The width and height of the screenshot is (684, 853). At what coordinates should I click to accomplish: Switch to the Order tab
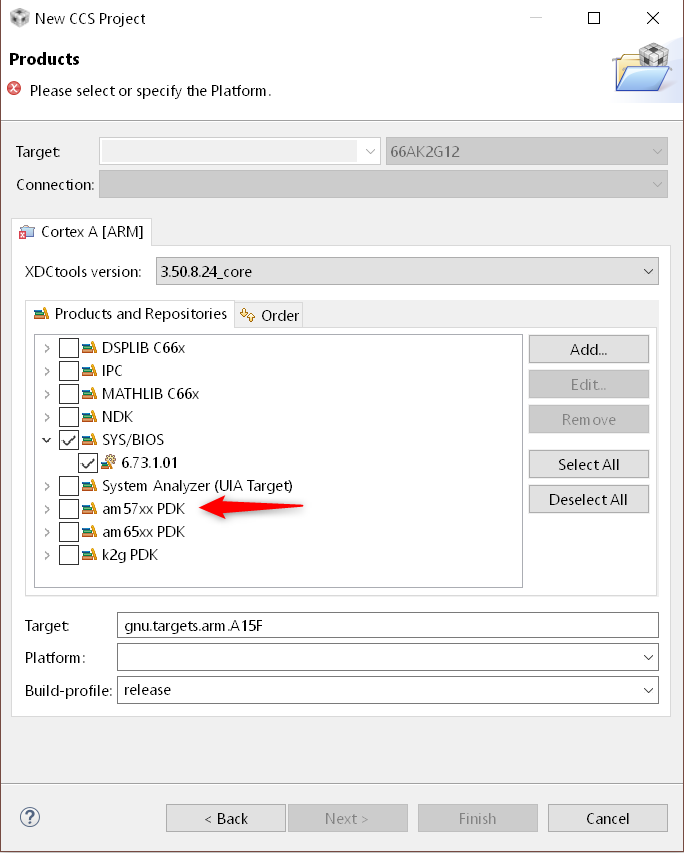tap(269, 316)
